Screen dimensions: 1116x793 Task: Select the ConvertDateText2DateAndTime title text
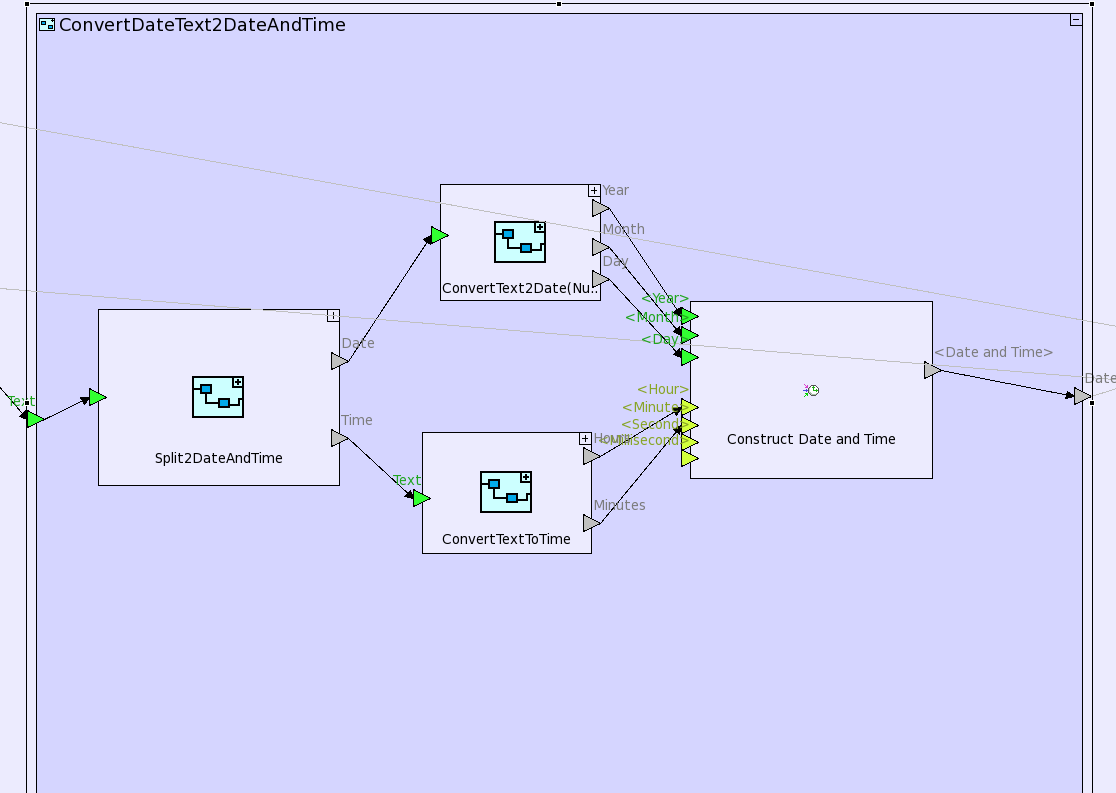(x=202, y=25)
